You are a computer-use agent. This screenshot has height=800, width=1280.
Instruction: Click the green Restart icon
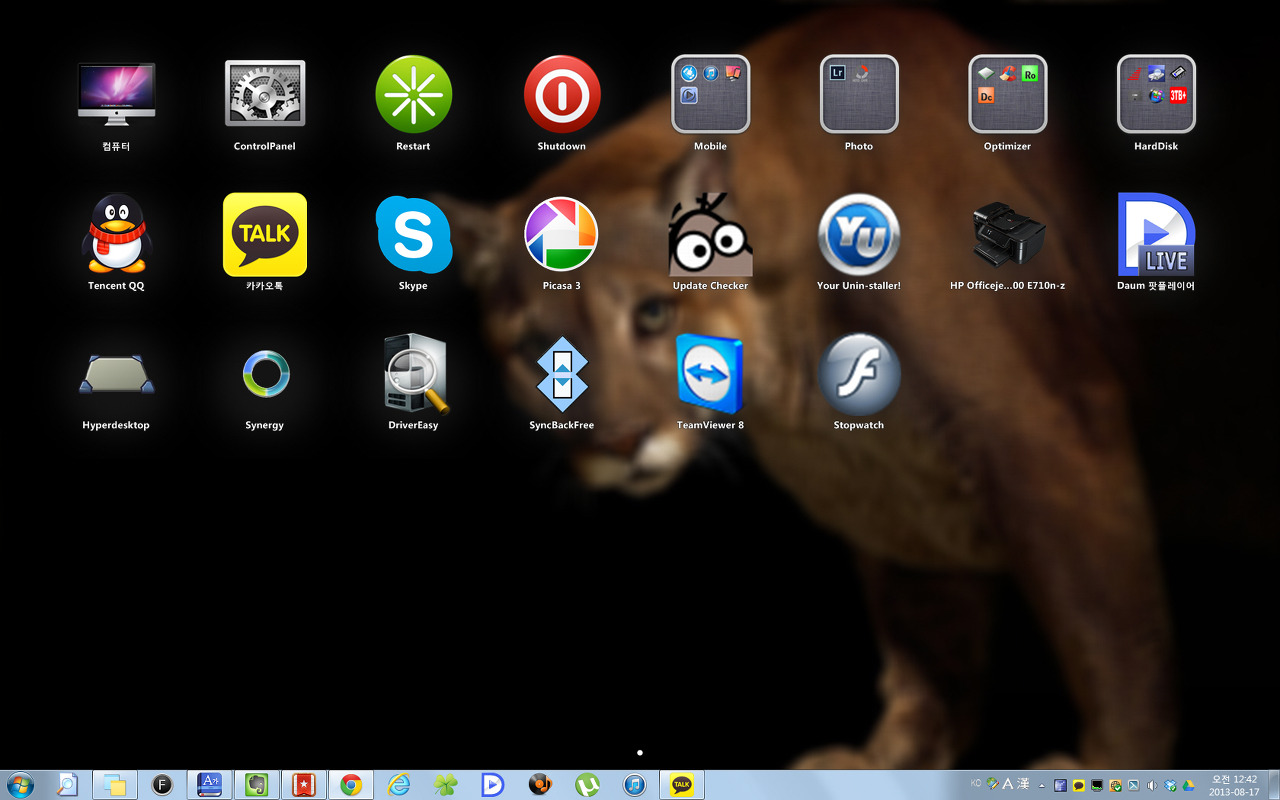click(x=413, y=94)
